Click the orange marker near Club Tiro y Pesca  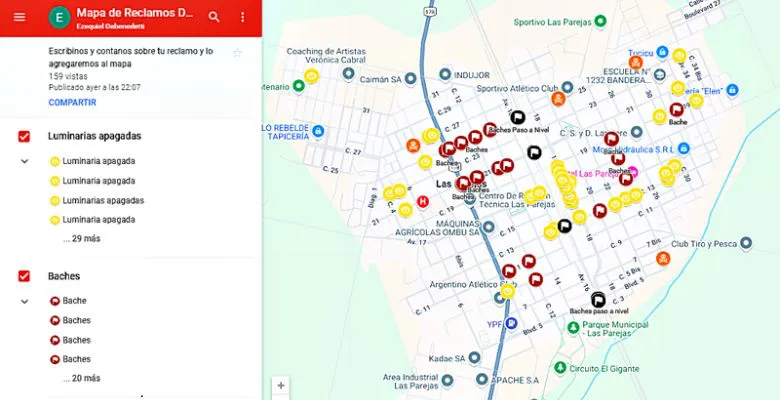[x=663, y=259]
